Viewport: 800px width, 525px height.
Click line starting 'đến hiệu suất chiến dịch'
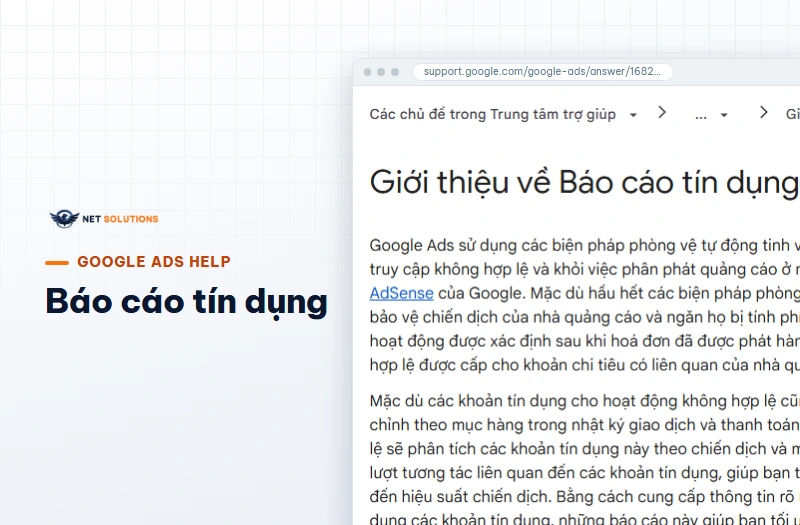pyautogui.click(x=584, y=497)
